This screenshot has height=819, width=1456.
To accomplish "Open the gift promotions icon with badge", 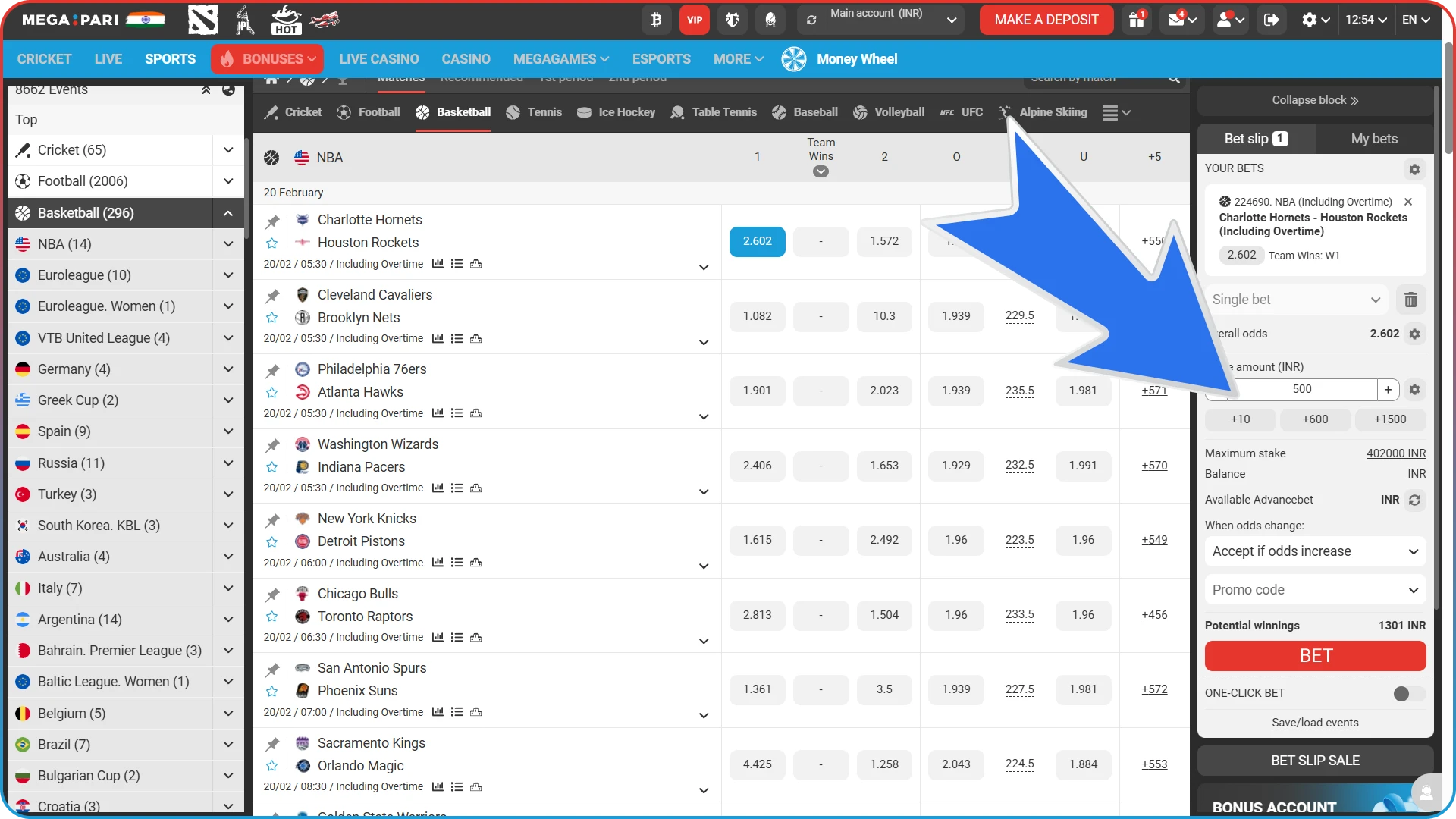I will [1135, 20].
